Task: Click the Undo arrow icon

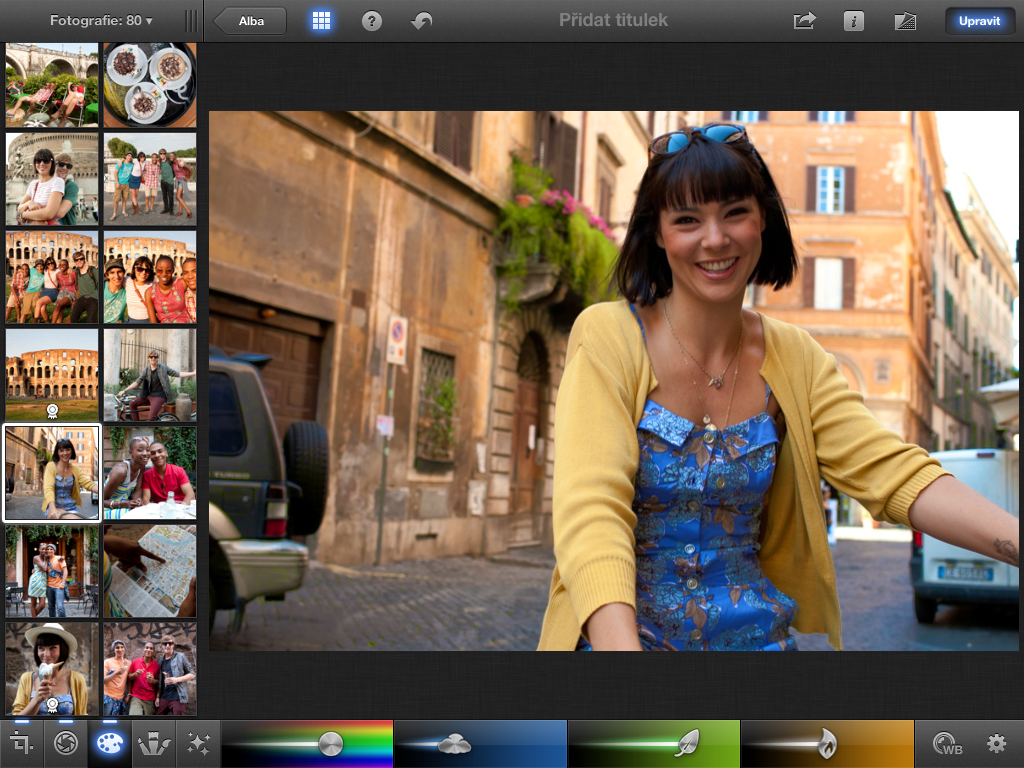Action: point(422,21)
